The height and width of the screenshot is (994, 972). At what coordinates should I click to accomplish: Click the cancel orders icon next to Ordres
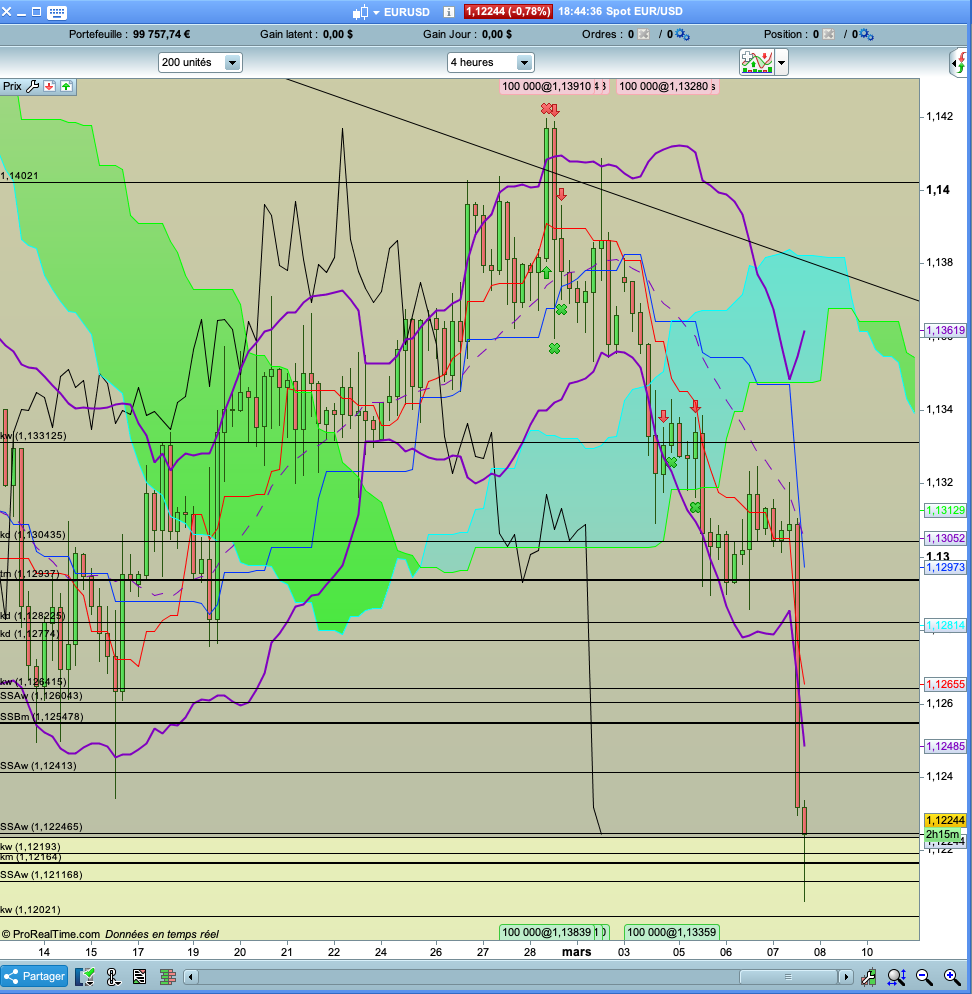[643, 34]
